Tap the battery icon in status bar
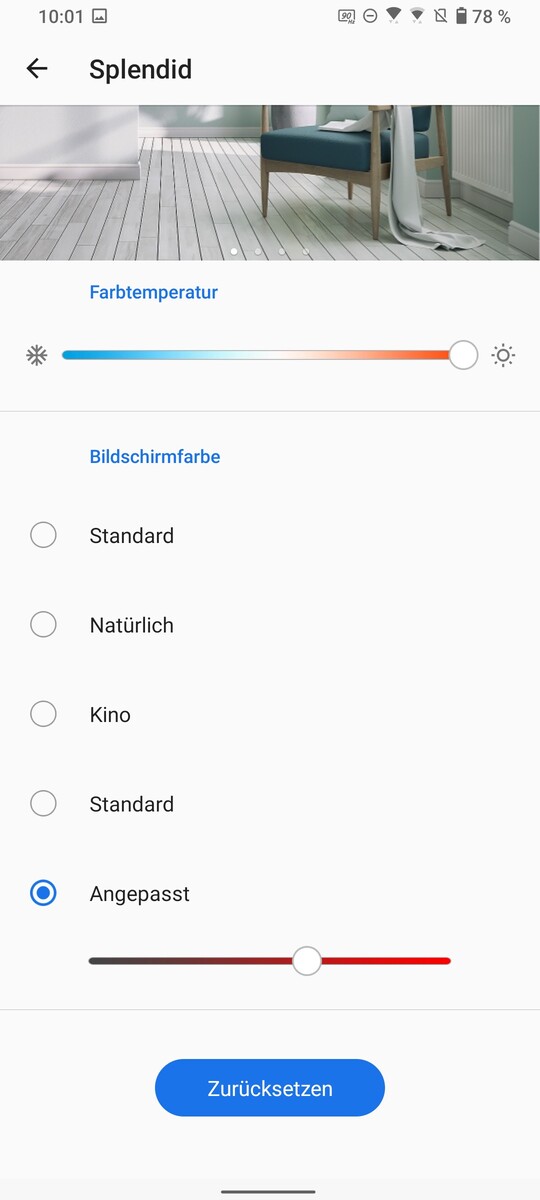 point(461,16)
